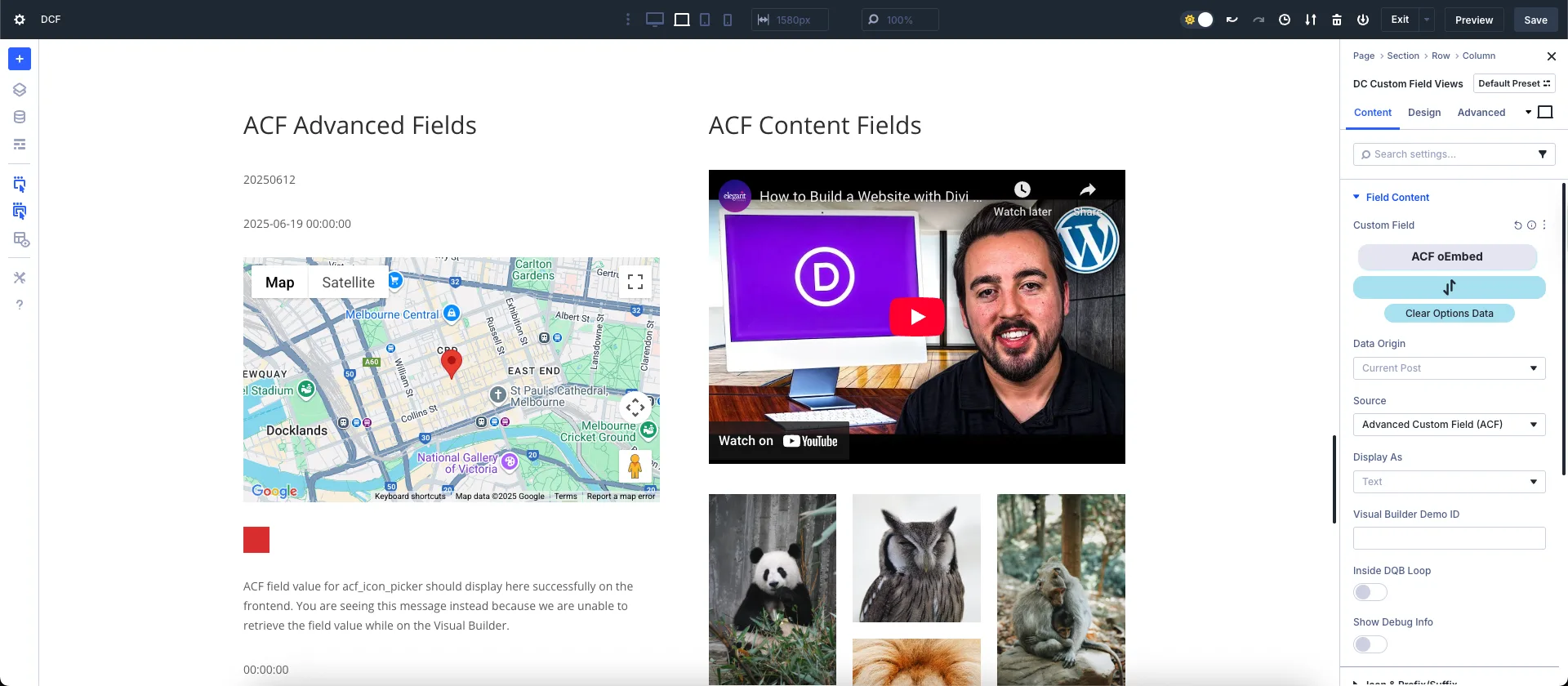Open the help question mark icon

pyautogui.click(x=20, y=305)
